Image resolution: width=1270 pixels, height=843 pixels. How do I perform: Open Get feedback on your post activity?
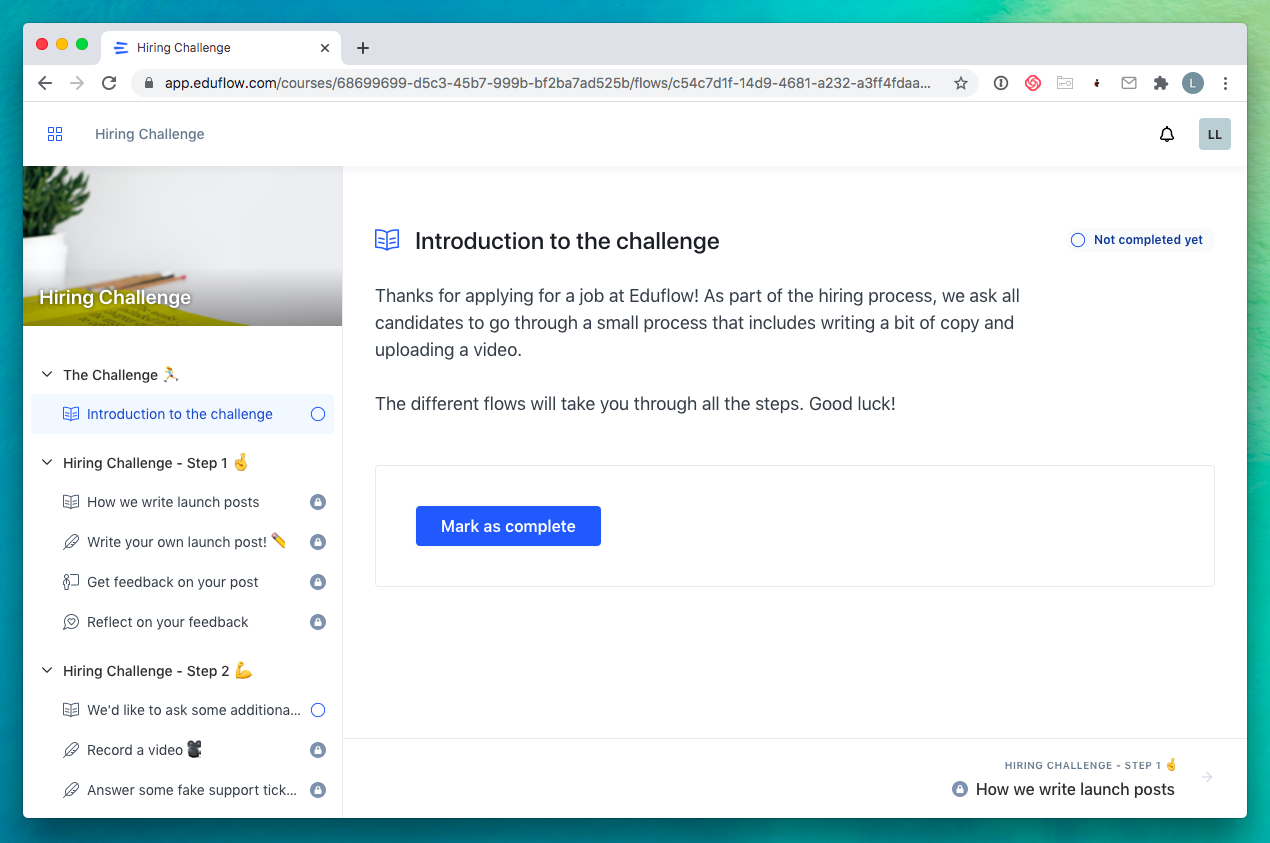tap(182, 582)
